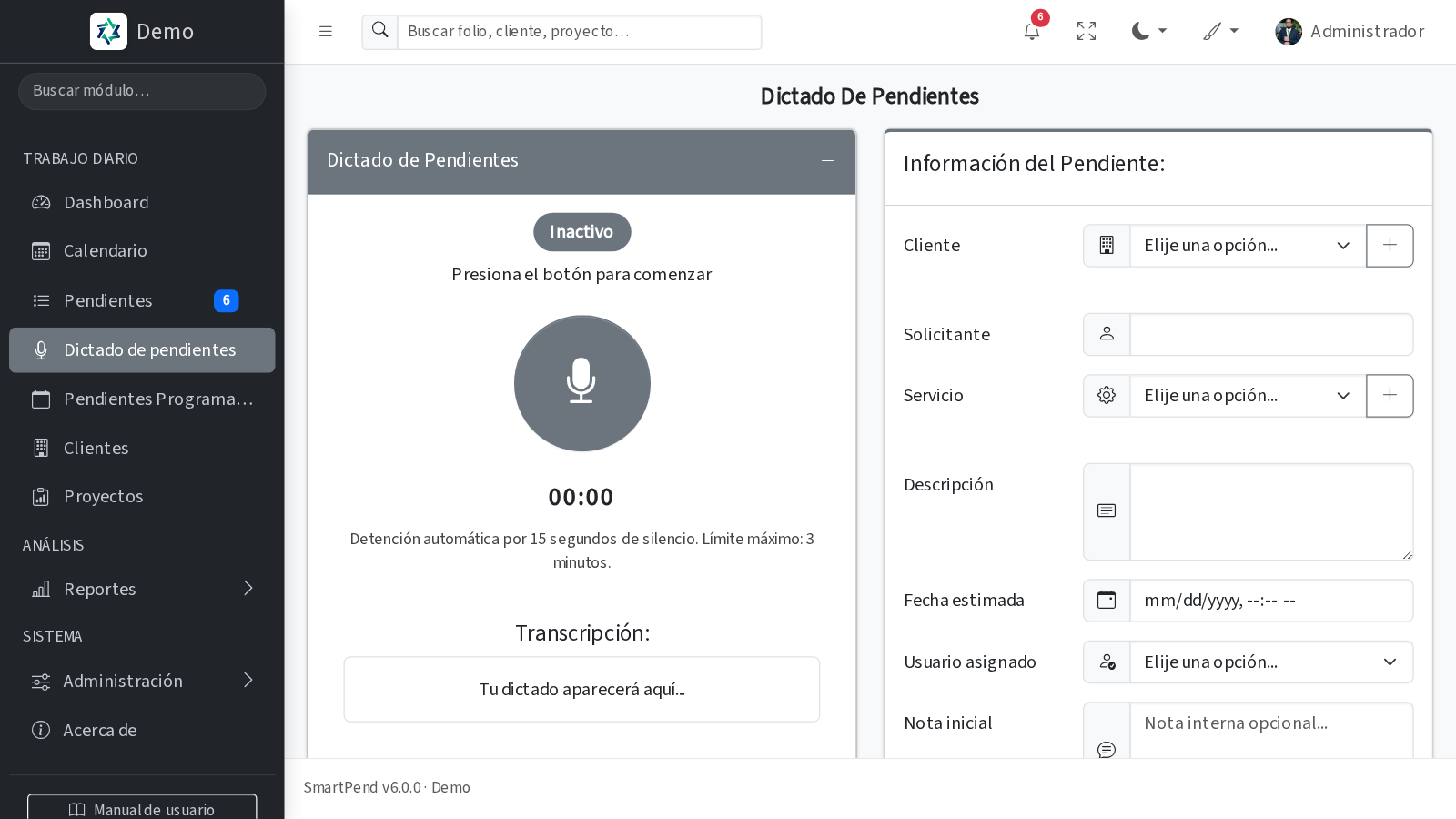Click the Inactivo status badge
Screen dimensions: 1456x819
[x=582, y=232]
